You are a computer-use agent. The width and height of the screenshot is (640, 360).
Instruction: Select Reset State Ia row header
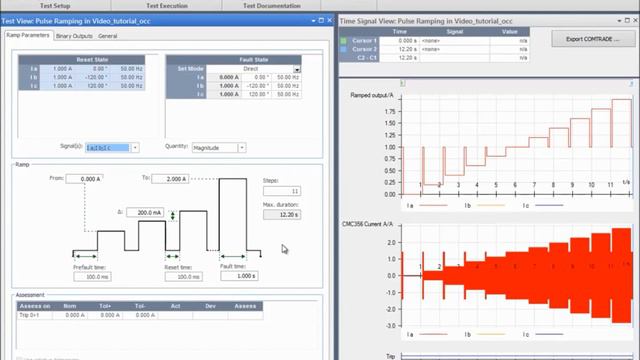pos(29,69)
